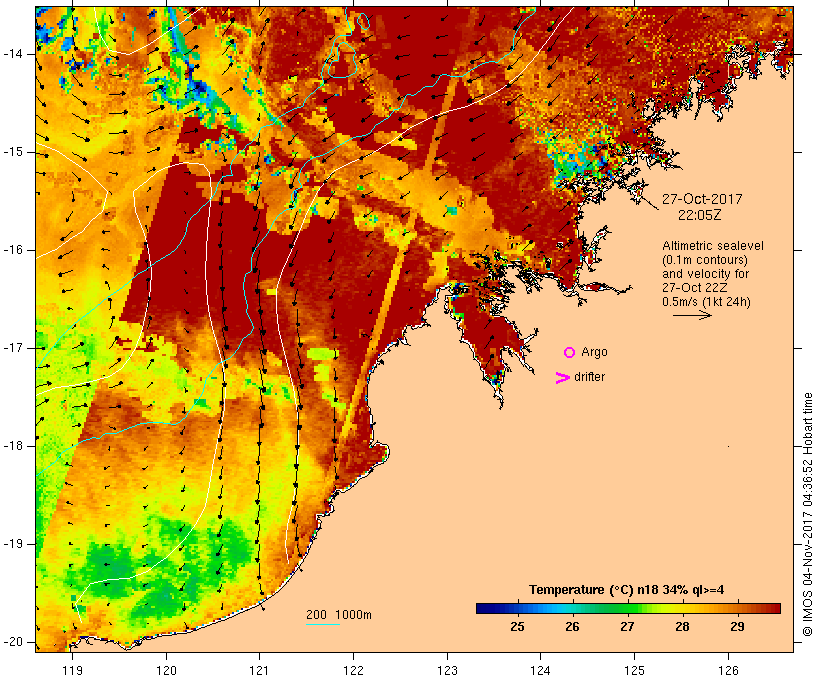820x680 pixels.
Task: Click the velocity scale arrow in the legend
Action: pos(692,315)
